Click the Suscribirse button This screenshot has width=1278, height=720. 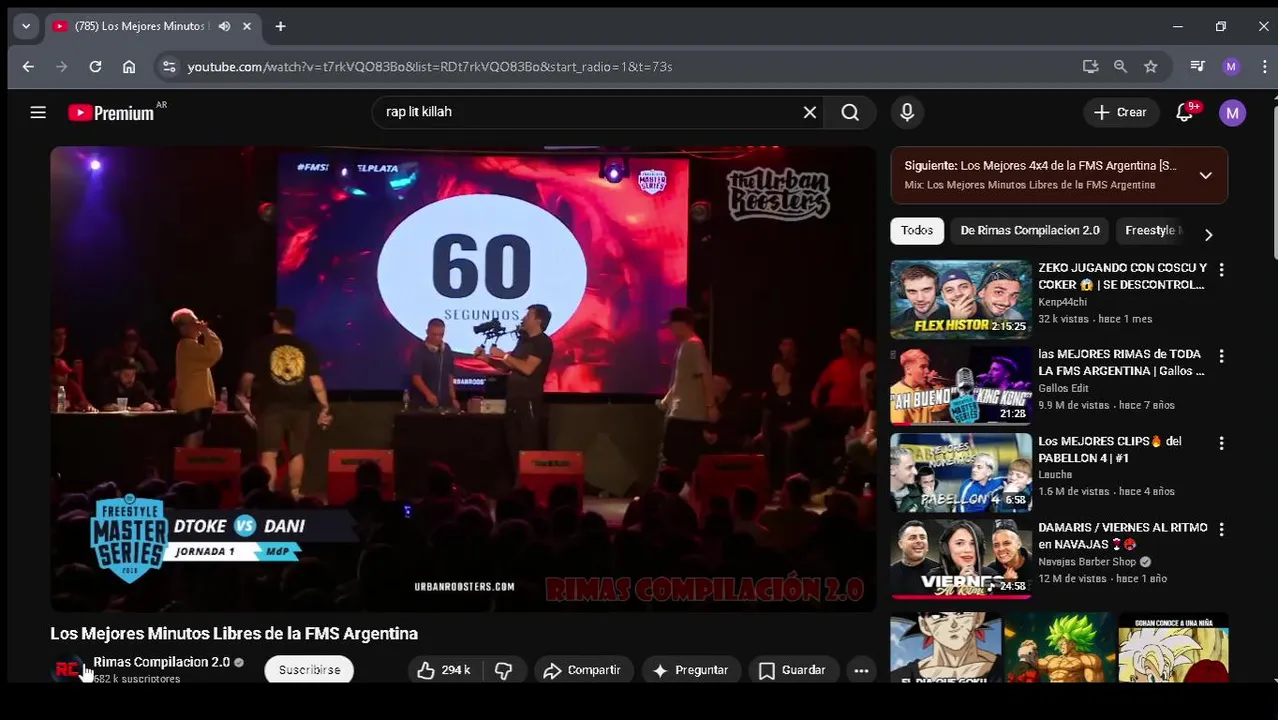pos(309,670)
